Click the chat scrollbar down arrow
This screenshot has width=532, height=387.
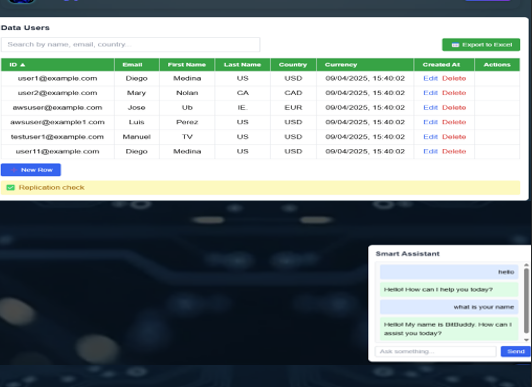[x=526, y=340]
